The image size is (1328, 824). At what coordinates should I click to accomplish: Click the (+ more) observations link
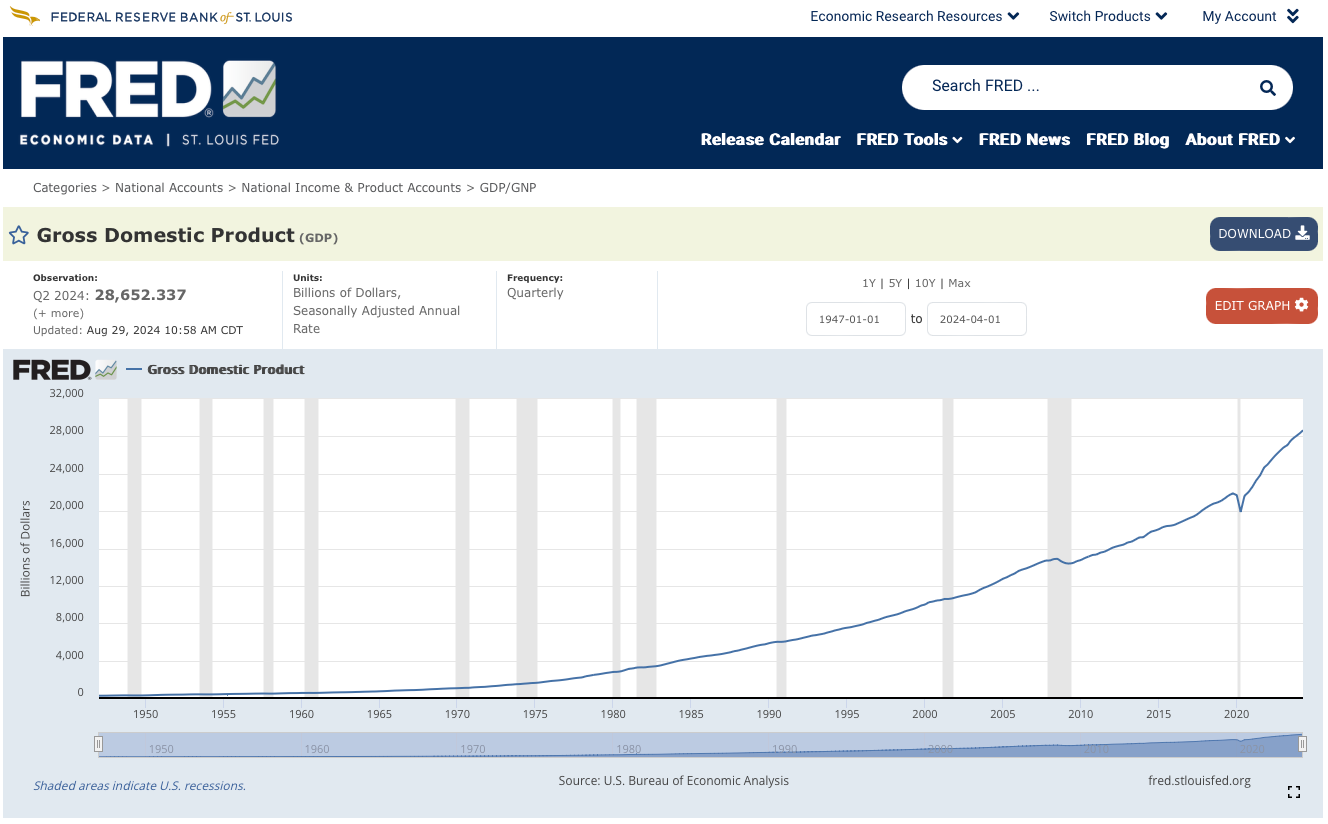[58, 313]
